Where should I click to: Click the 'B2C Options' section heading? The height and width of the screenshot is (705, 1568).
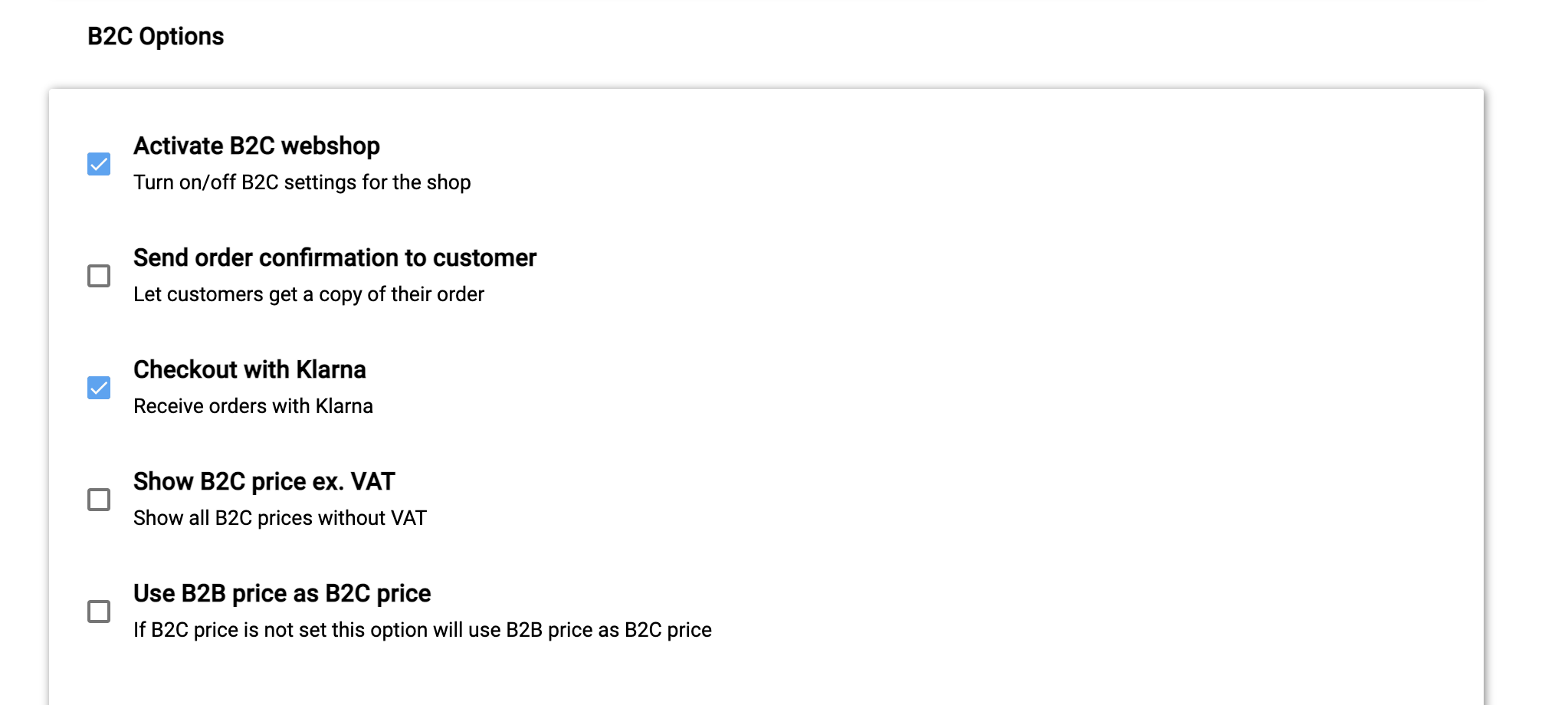156,36
